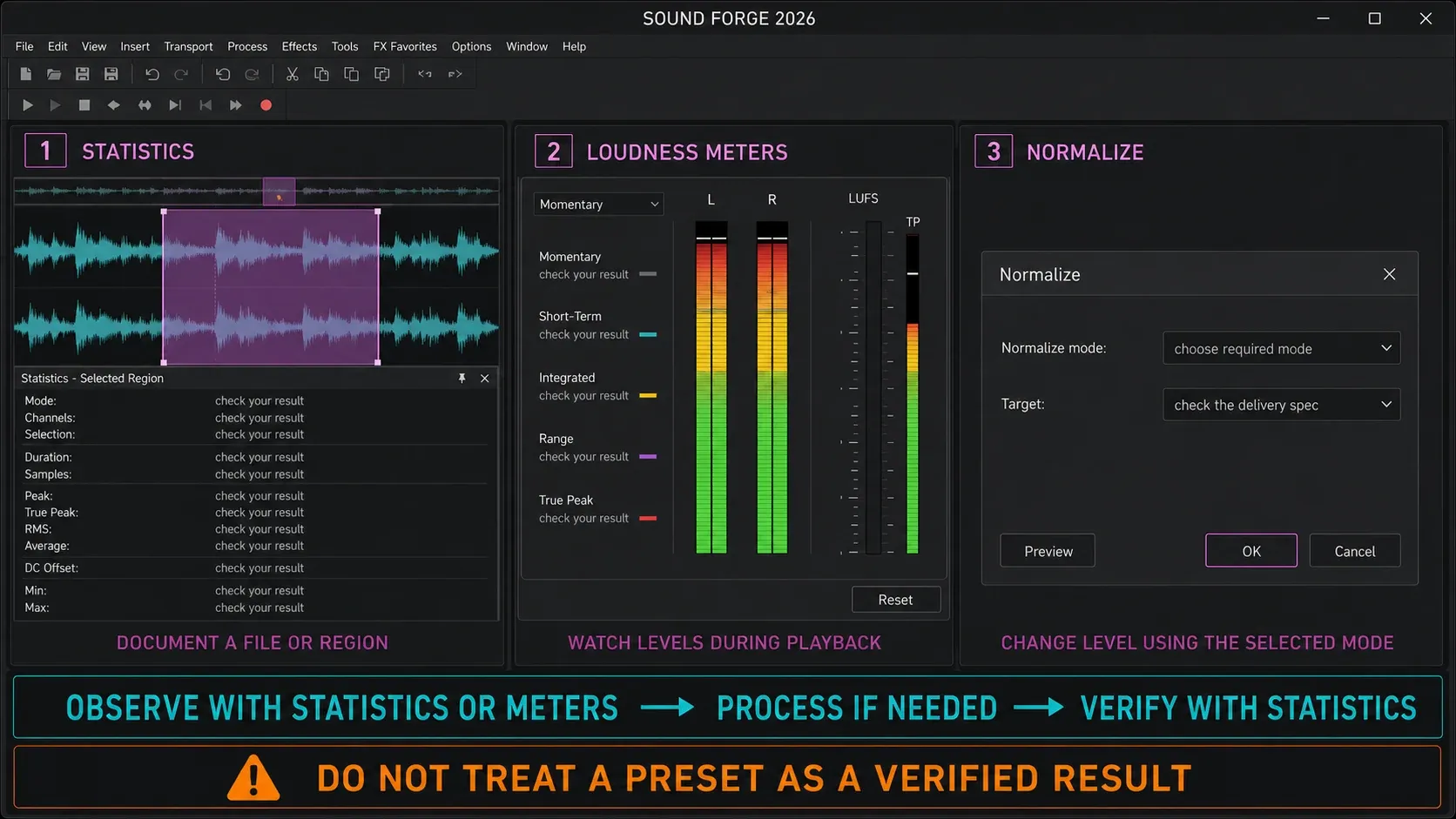This screenshot has width=1456, height=819.
Task: Close the Normalize dialog with its X
Action: click(1389, 274)
